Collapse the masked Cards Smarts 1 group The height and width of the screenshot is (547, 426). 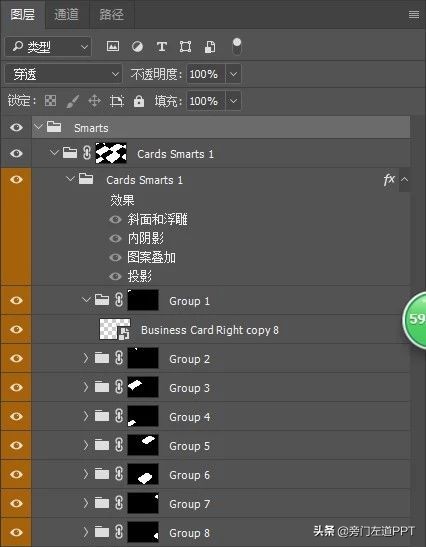[x=54, y=153]
